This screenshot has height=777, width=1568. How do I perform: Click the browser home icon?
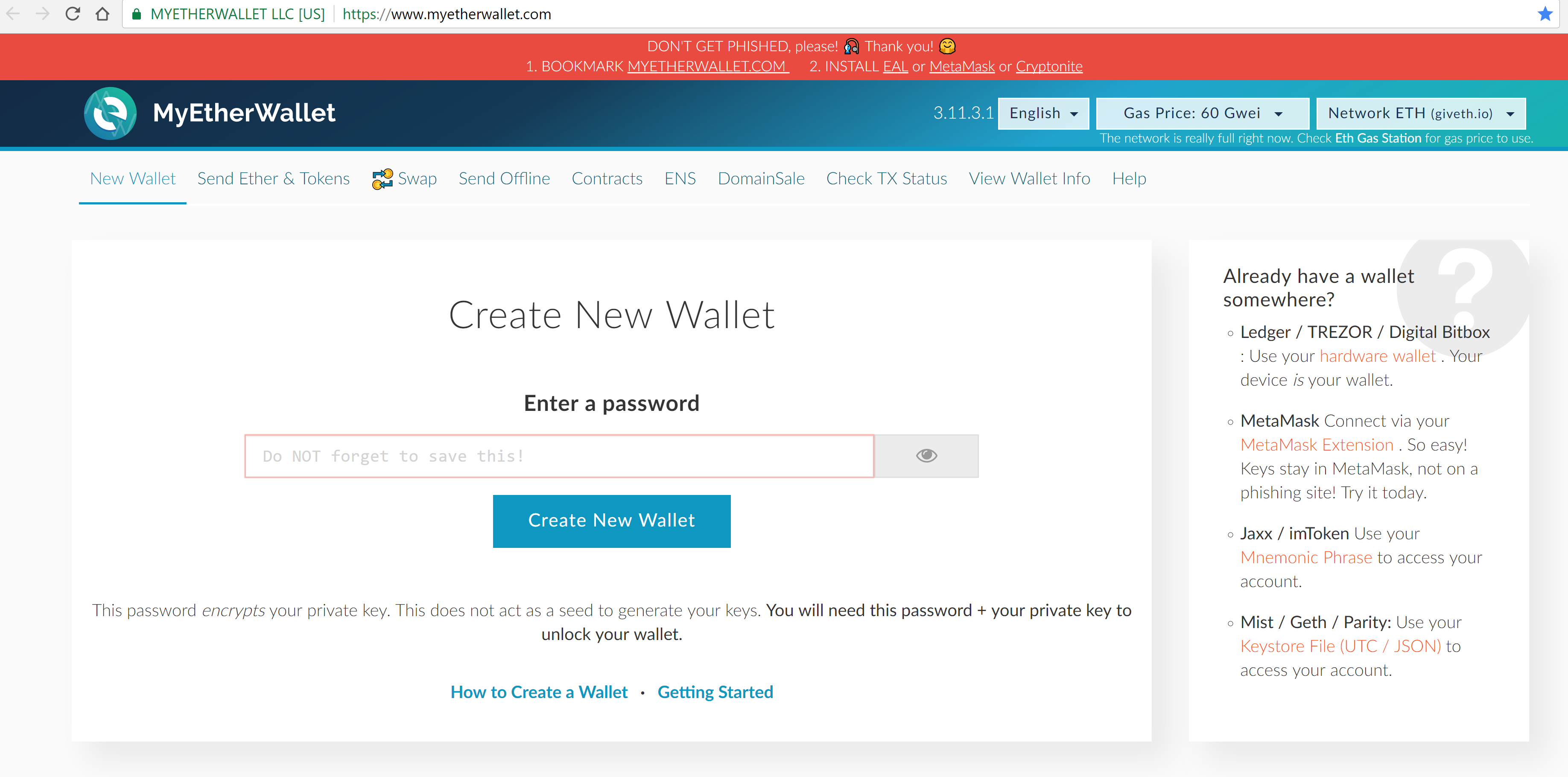click(102, 13)
